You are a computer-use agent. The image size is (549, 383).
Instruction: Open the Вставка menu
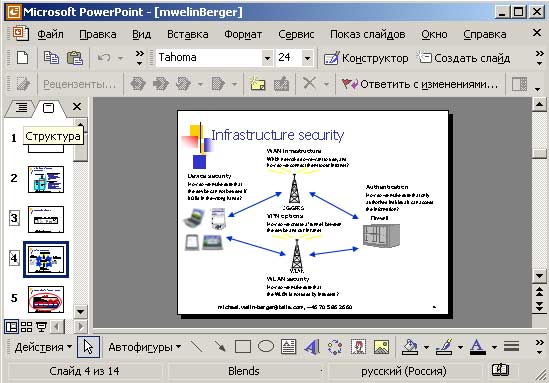[x=188, y=34]
